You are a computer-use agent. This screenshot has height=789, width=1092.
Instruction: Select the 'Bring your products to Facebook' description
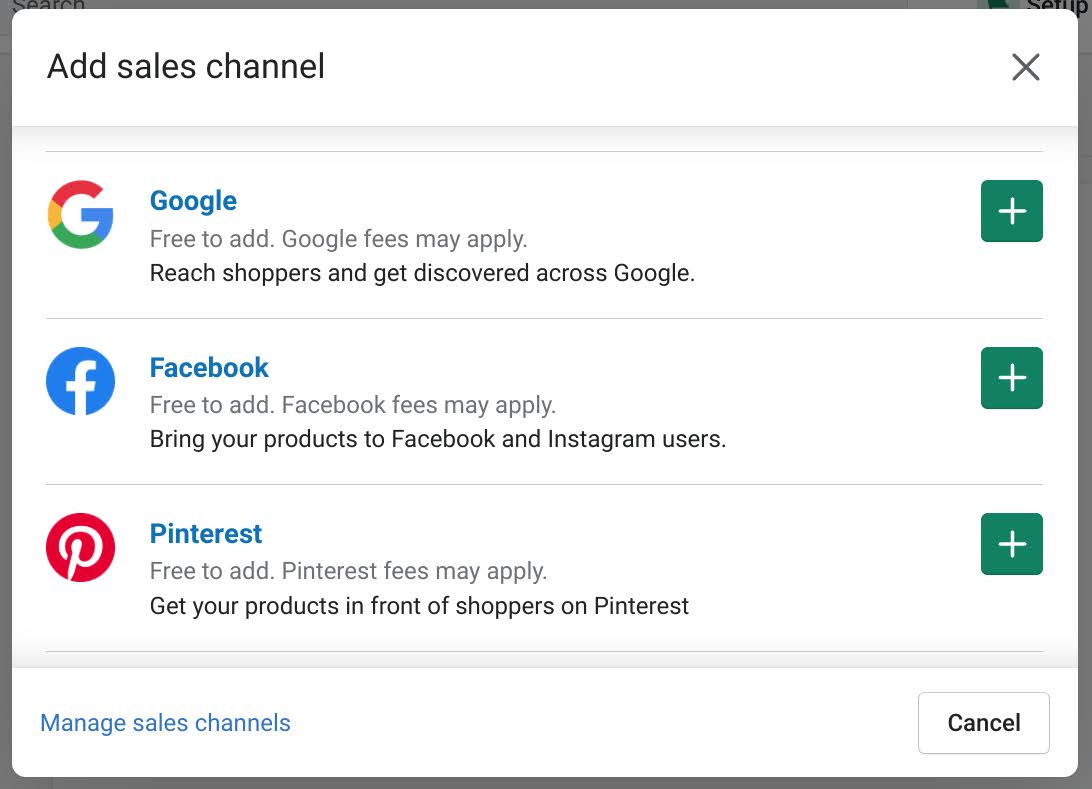[x=437, y=439]
